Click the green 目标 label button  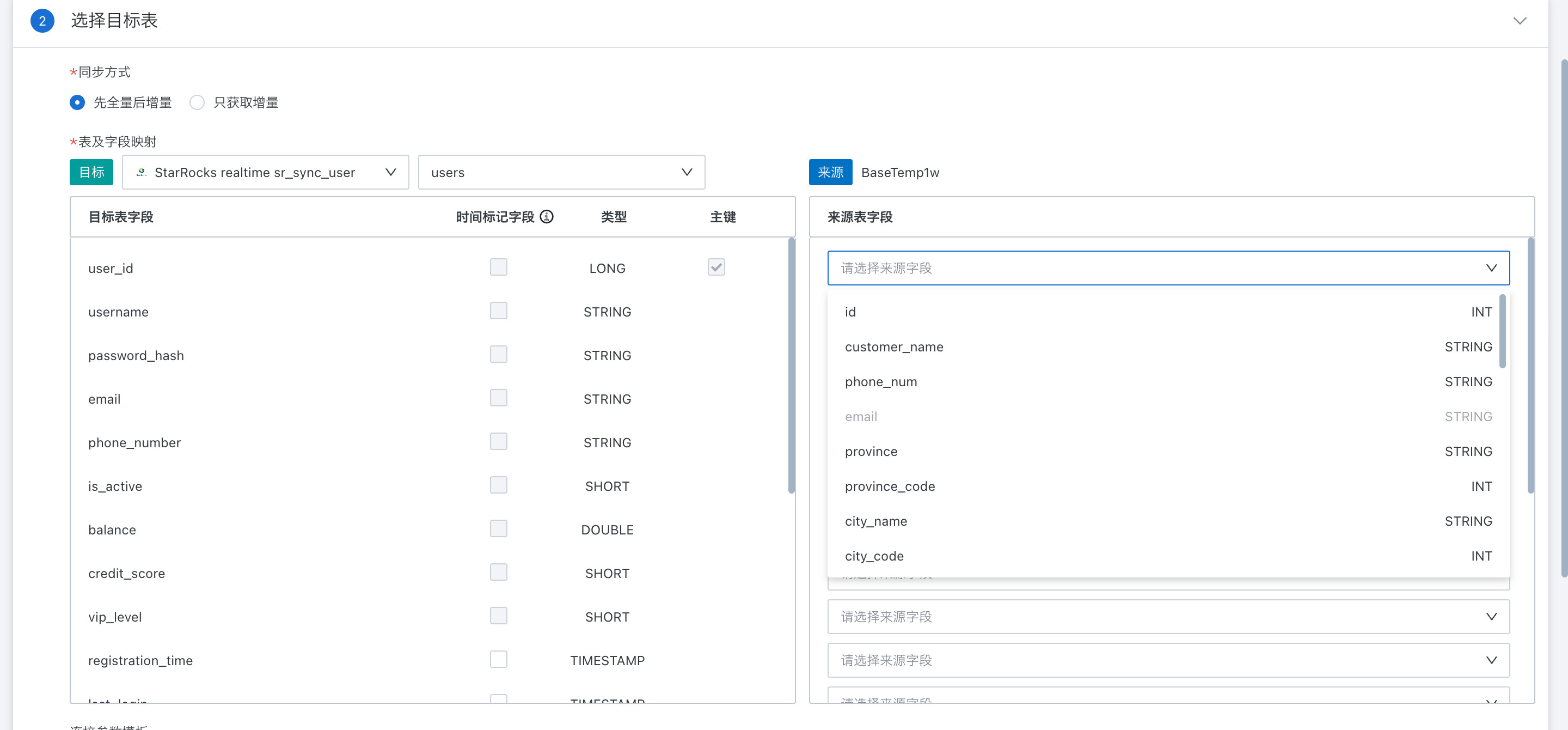(x=91, y=172)
